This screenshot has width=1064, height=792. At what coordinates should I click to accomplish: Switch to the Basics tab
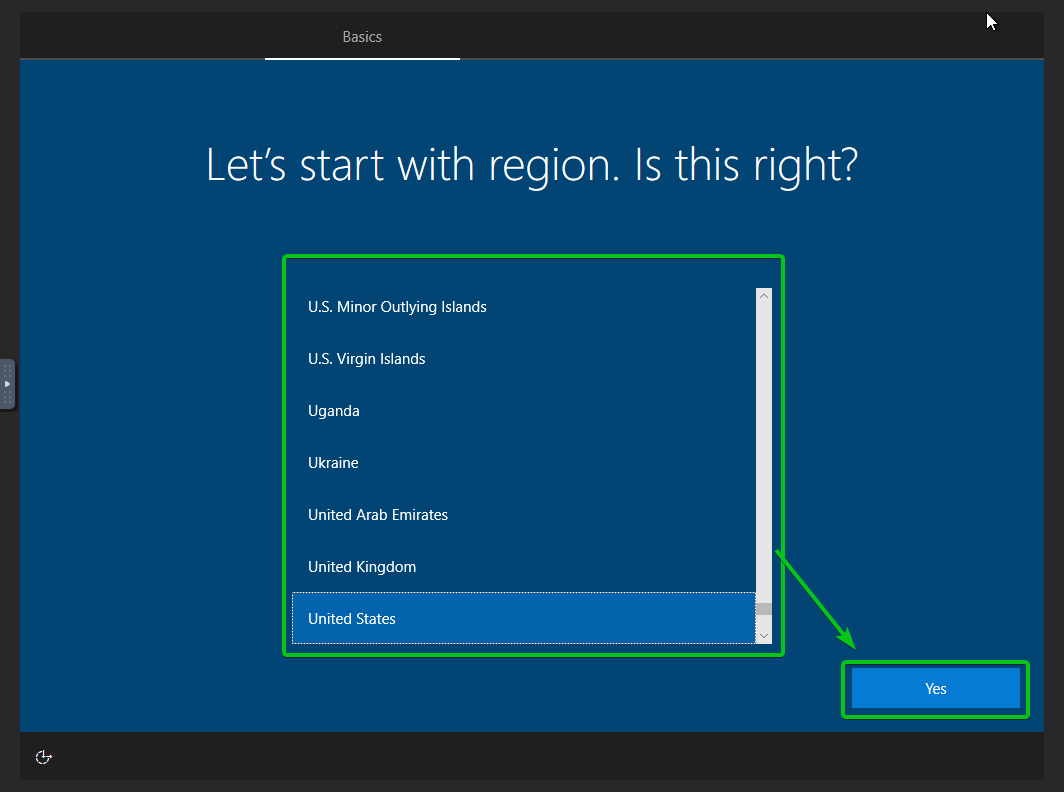pyautogui.click(x=362, y=37)
